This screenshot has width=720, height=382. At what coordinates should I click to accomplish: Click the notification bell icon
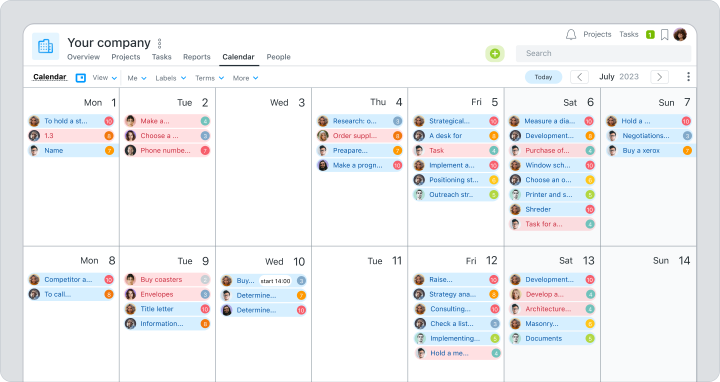click(x=571, y=34)
